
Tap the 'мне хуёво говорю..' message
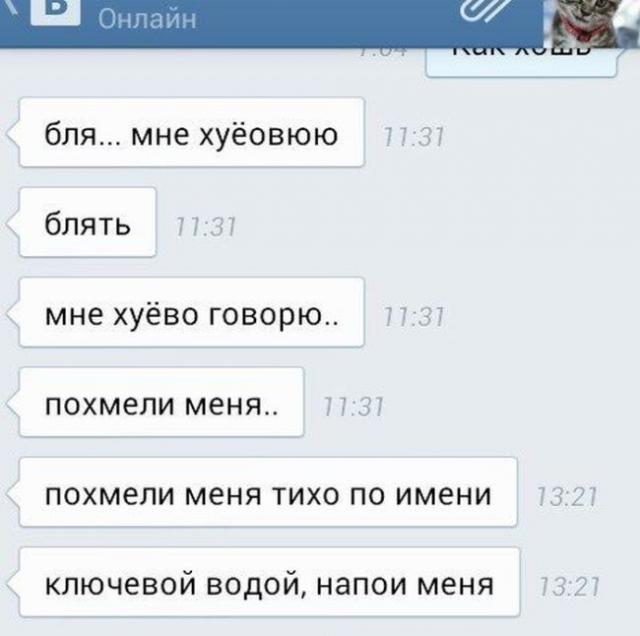coord(192,312)
